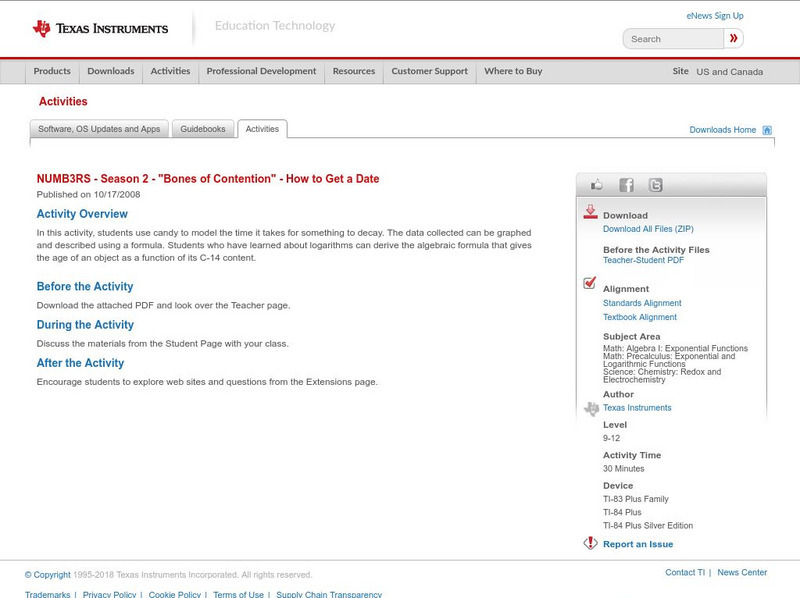Open the Trademarks footer link
The height and width of the screenshot is (598, 800).
pos(47,594)
